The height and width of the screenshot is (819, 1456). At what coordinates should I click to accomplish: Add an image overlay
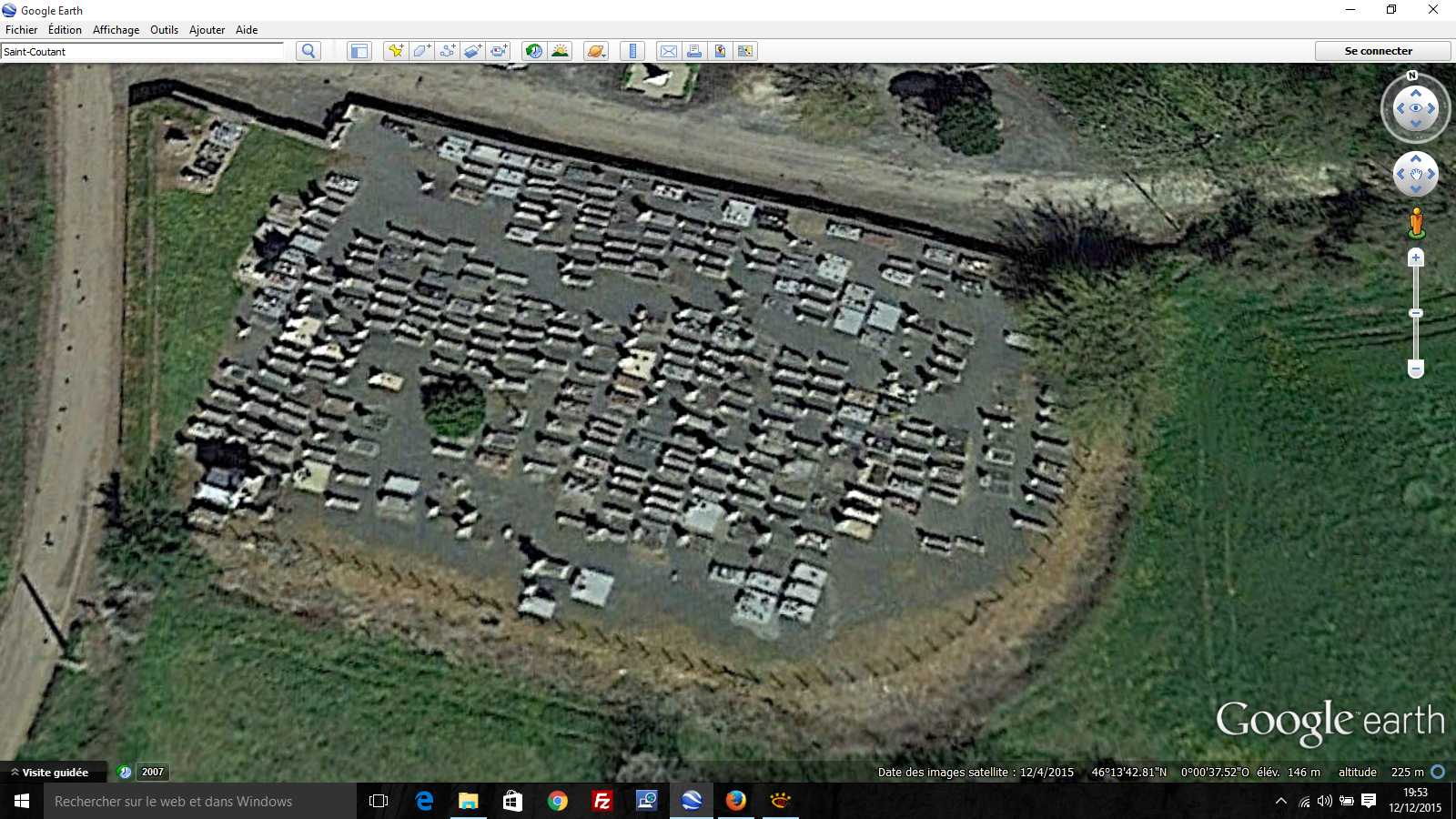pos(472,51)
